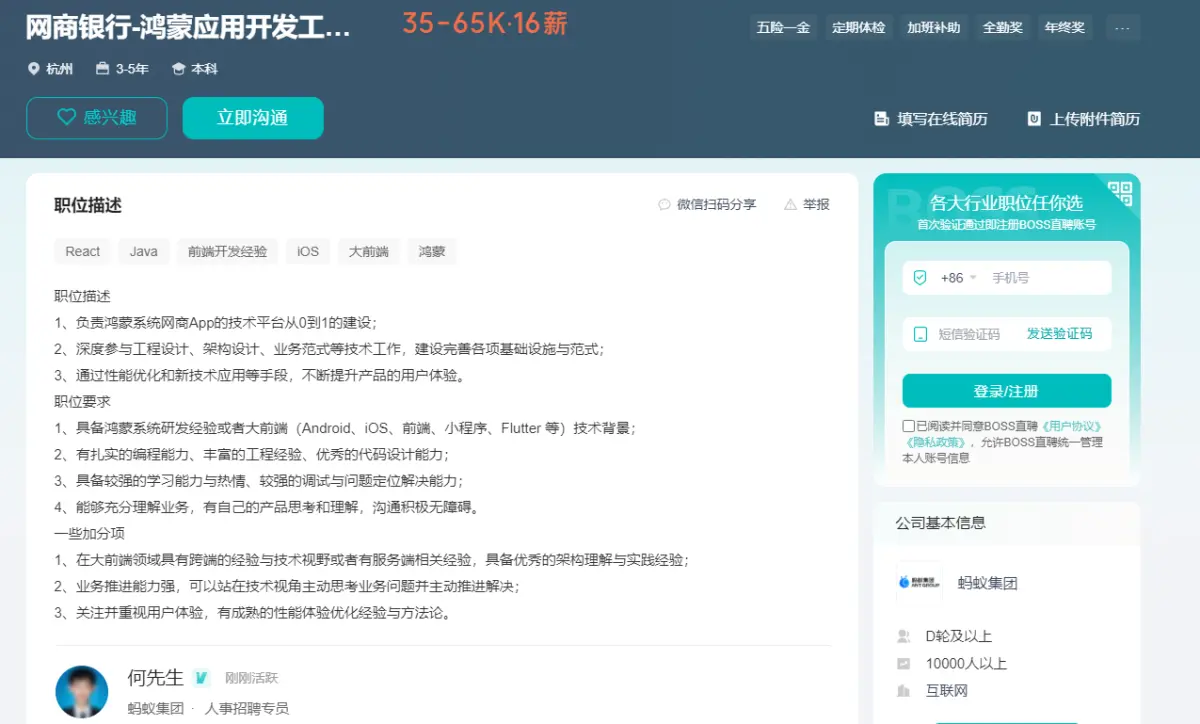Click the 加班补助 benefit tag
This screenshot has height=724, width=1200.
pyautogui.click(x=934, y=27)
